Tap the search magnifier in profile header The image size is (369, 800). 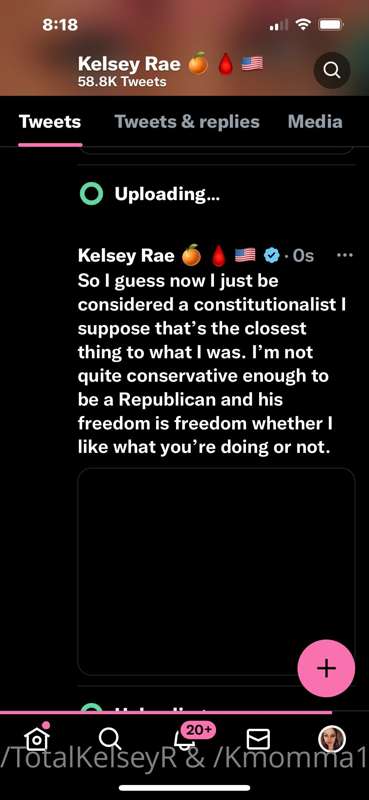332,70
